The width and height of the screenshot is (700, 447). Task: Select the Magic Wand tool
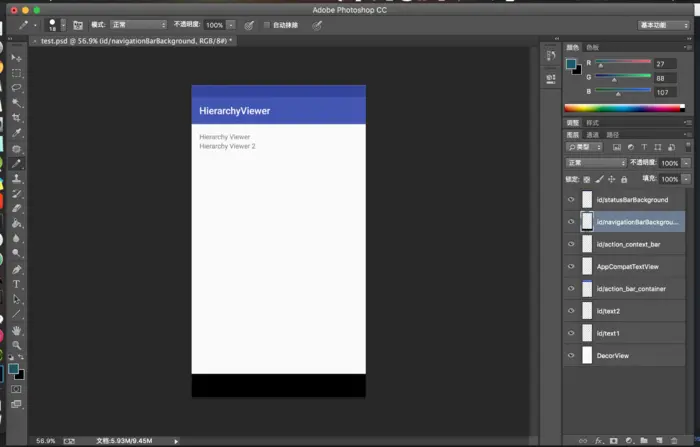(17, 103)
